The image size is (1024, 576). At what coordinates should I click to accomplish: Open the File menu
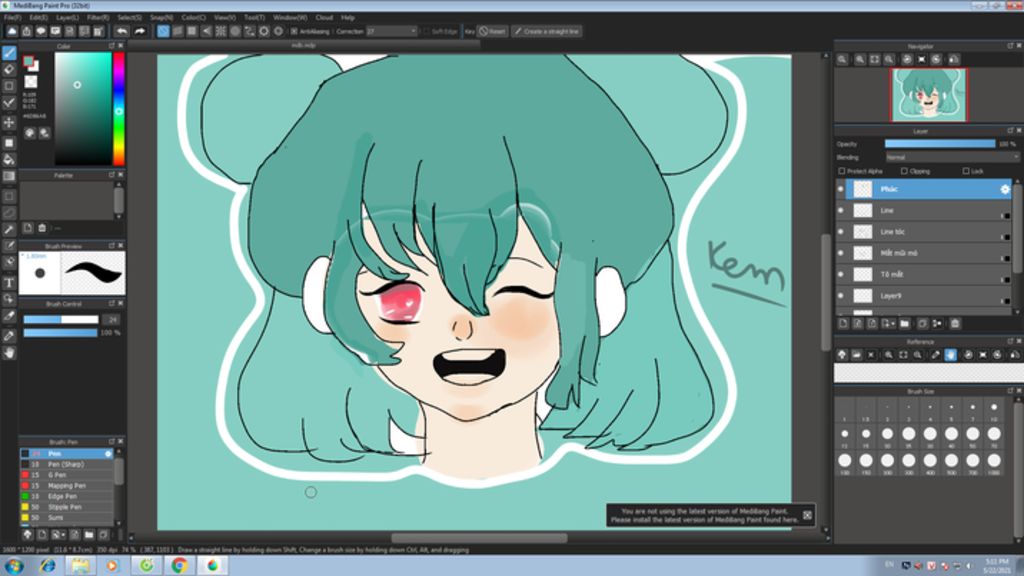pos(12,18)
